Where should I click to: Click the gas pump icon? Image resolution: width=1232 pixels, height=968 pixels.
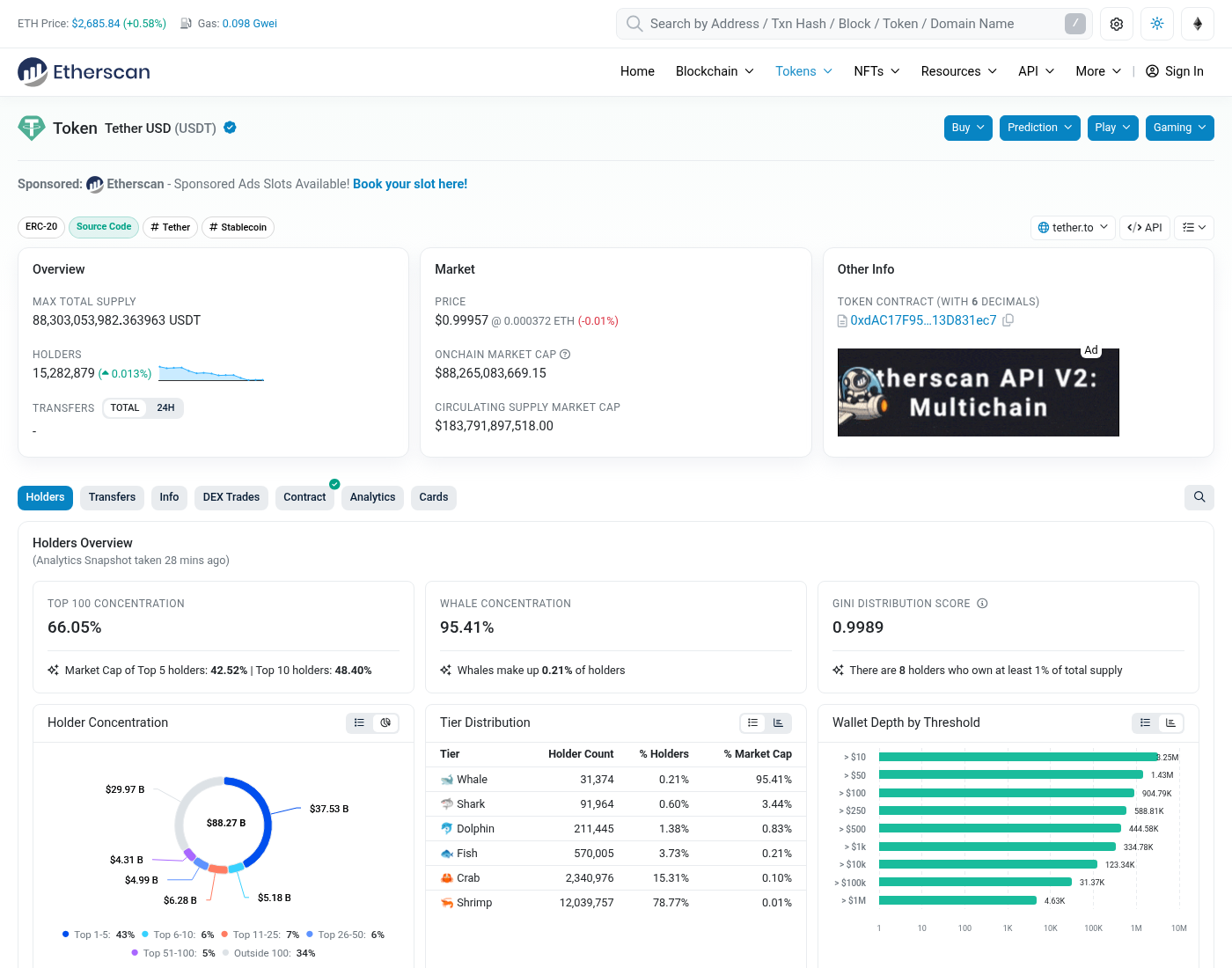tap(187, 24)
